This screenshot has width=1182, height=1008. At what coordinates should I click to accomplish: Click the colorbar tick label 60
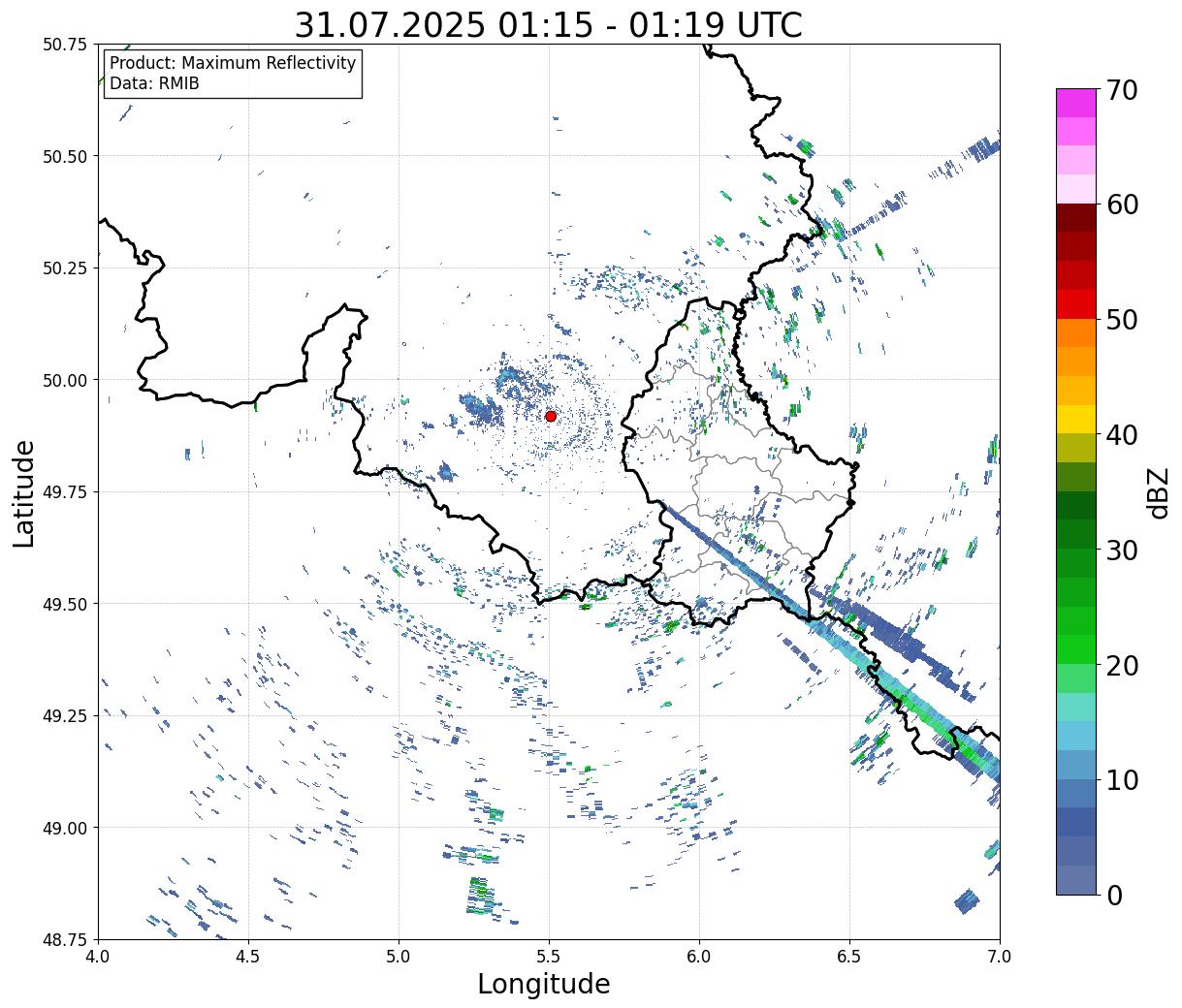click(x=1120, y=205)
